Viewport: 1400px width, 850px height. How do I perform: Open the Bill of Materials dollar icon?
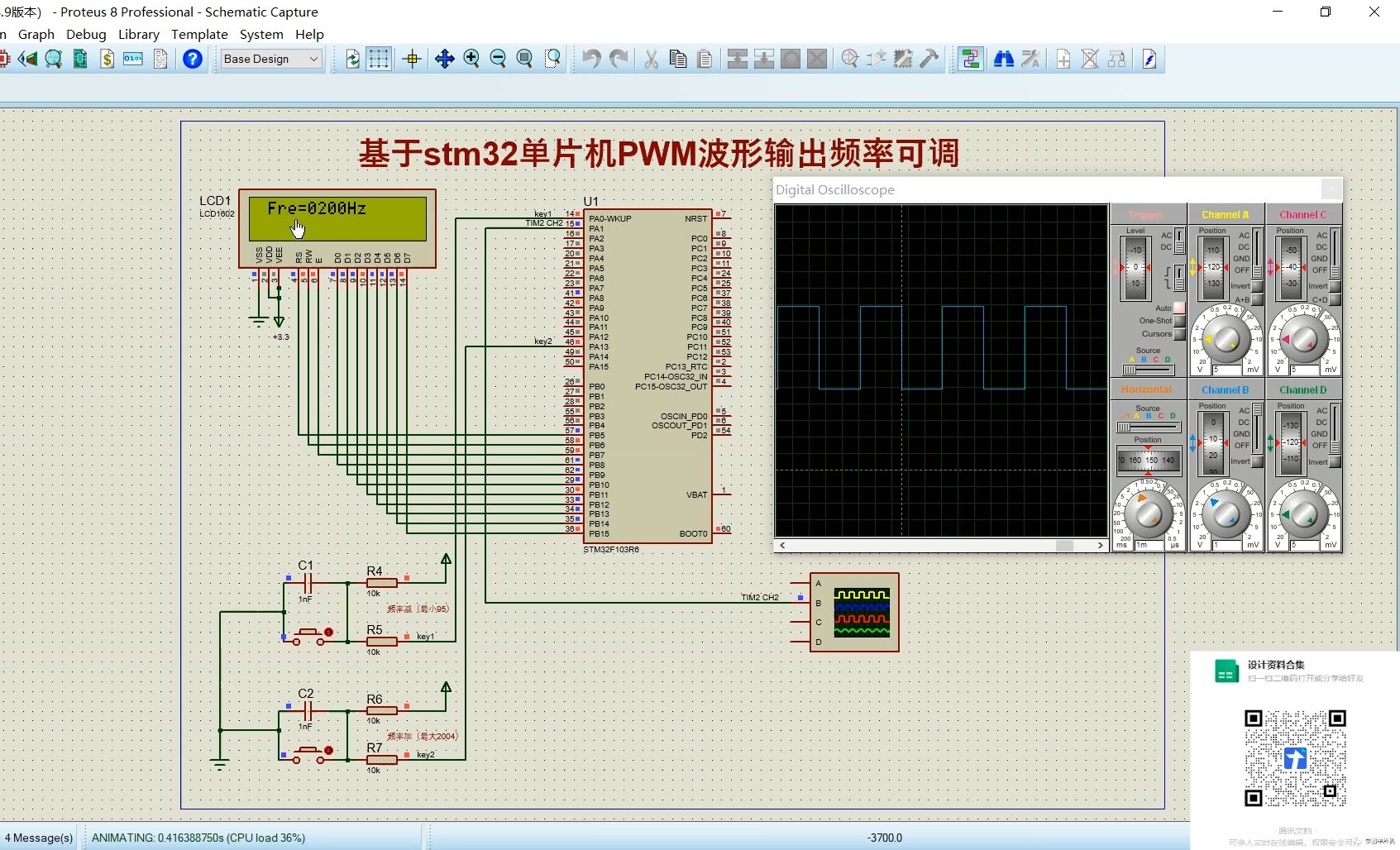pos(107,59)
